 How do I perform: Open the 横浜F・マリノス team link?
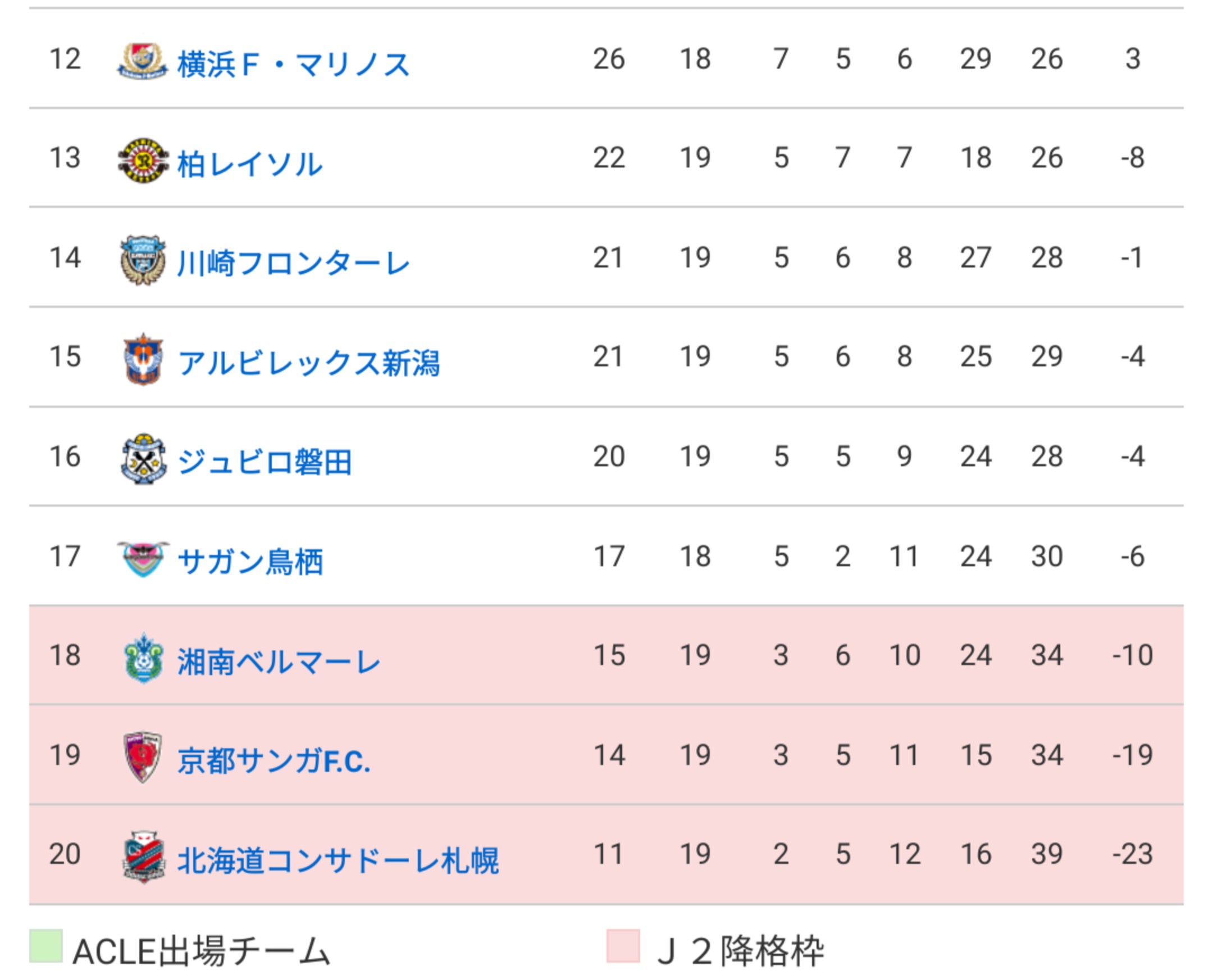click(x=293, y=64)
